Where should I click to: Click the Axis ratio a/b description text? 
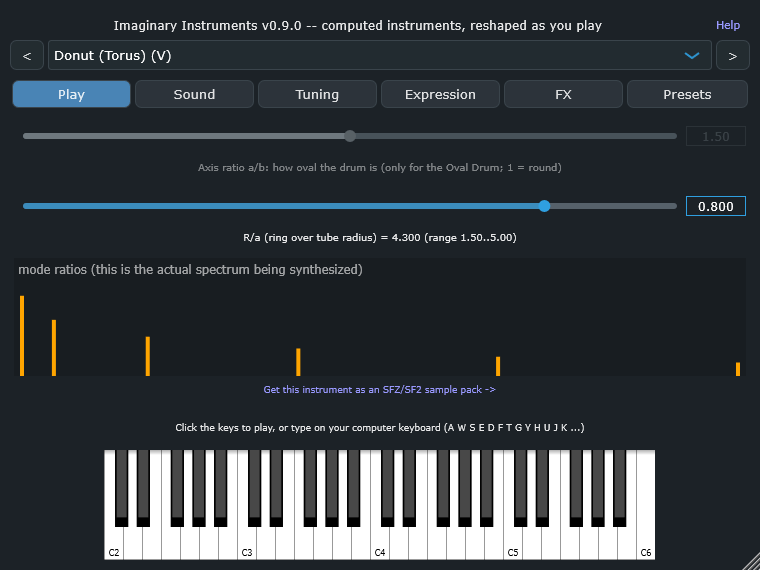380,168
